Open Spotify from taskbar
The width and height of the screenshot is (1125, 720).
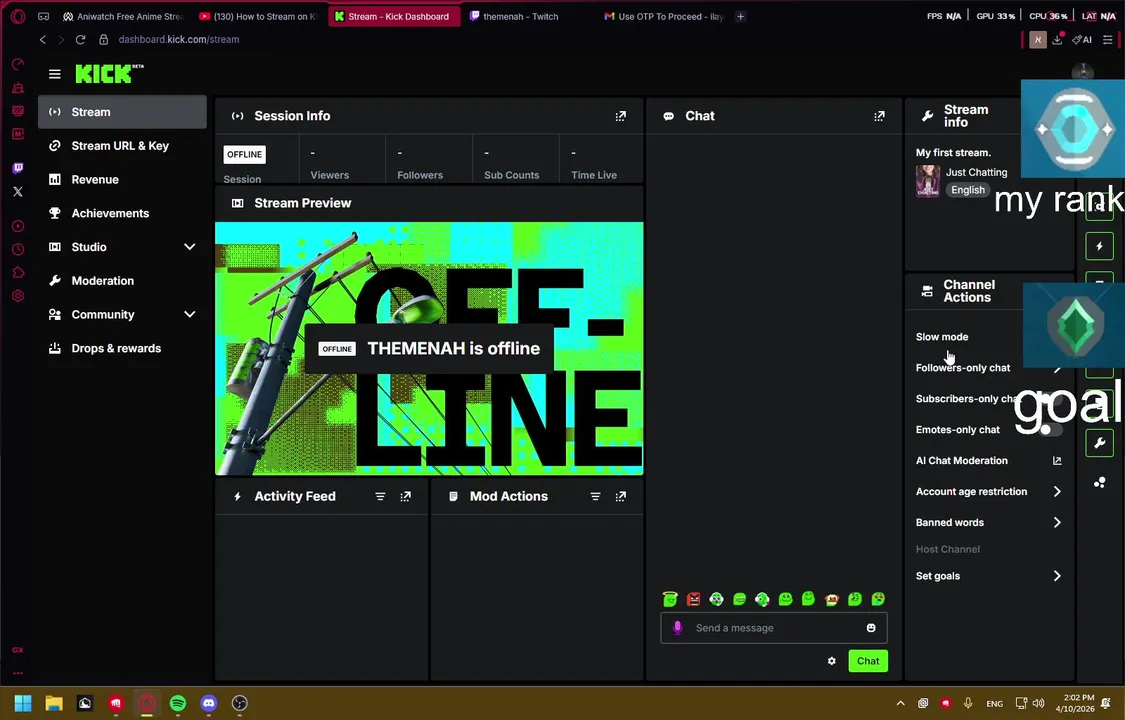click(x=178, y=704)
